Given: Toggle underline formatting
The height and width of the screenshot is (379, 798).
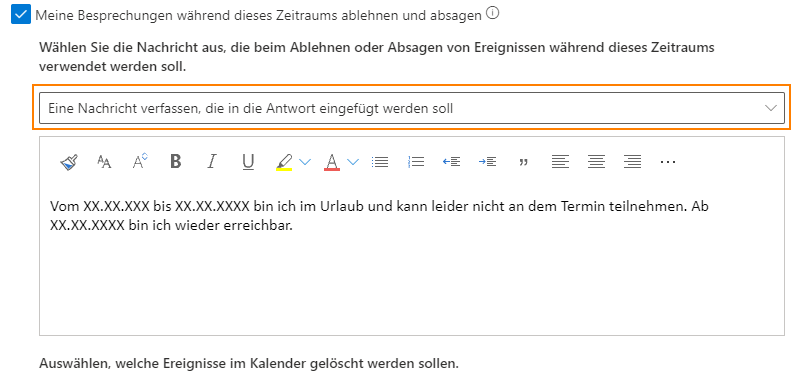Looking at the screenshot, I should pos(248,162).
